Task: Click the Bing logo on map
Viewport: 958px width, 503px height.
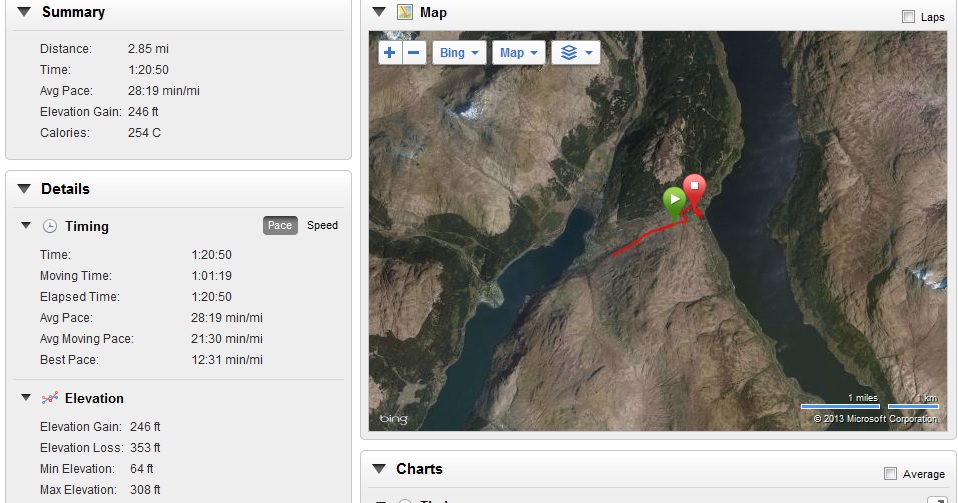Action: (394, 418)
